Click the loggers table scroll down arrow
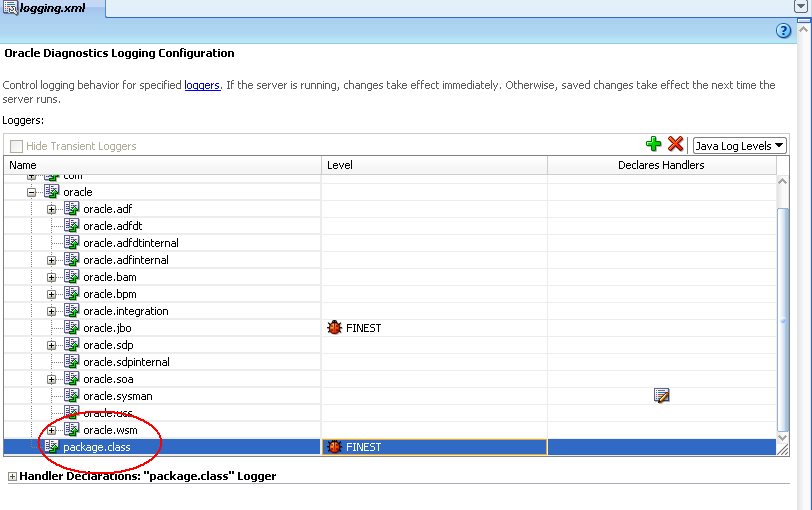Image resolution: width=812 pixels, height=510 pixels. (783, 438)
